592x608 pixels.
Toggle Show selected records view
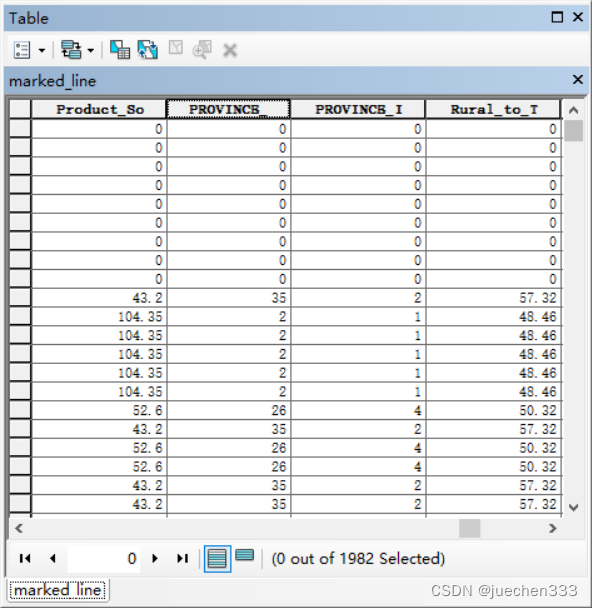[245, 555]
